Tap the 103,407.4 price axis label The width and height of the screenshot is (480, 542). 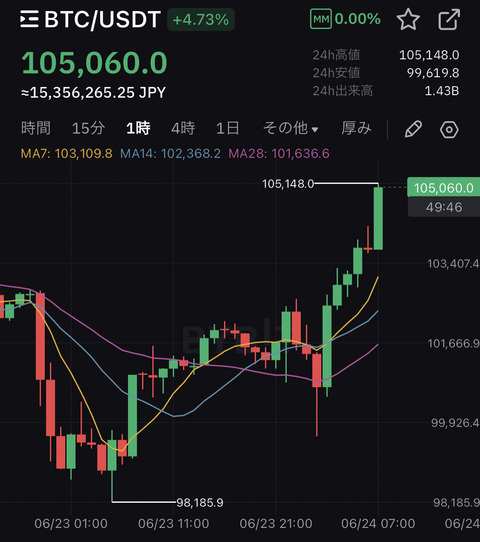pos(453,264)
